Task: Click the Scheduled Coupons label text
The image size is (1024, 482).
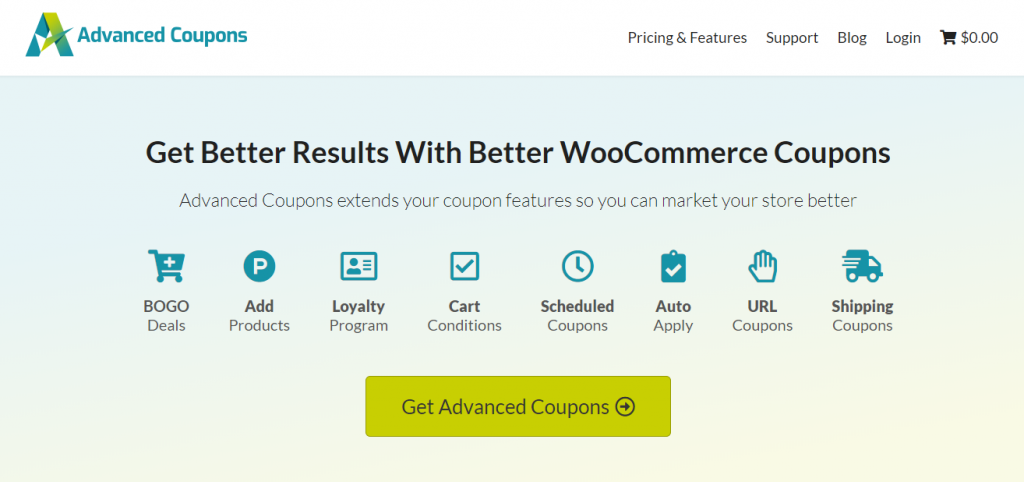Action: pos(577,315)
